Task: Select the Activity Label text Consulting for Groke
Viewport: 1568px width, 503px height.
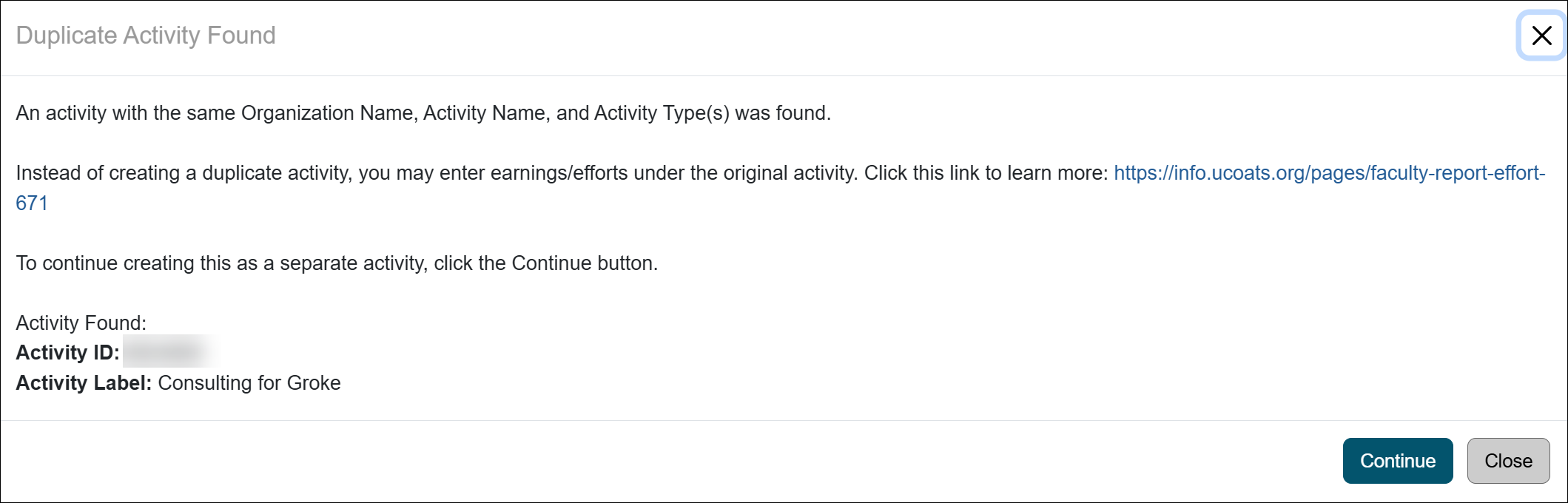Action: [249, 383]
